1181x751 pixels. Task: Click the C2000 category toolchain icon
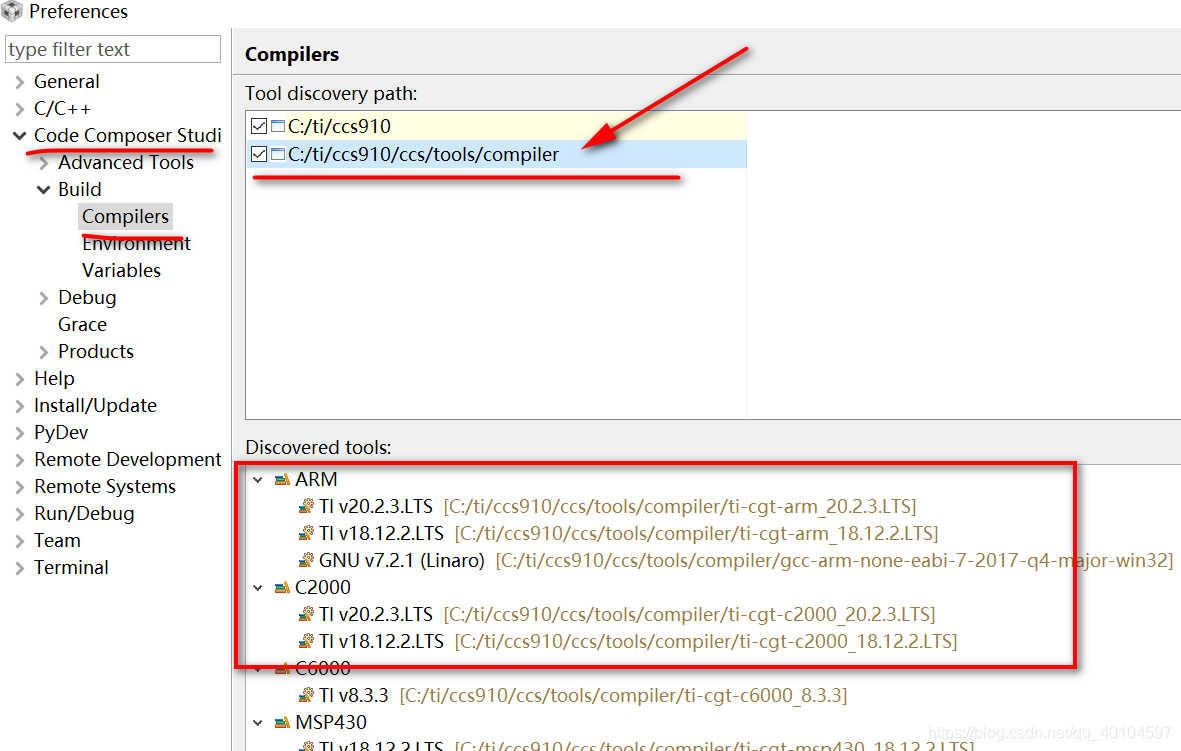282,588
